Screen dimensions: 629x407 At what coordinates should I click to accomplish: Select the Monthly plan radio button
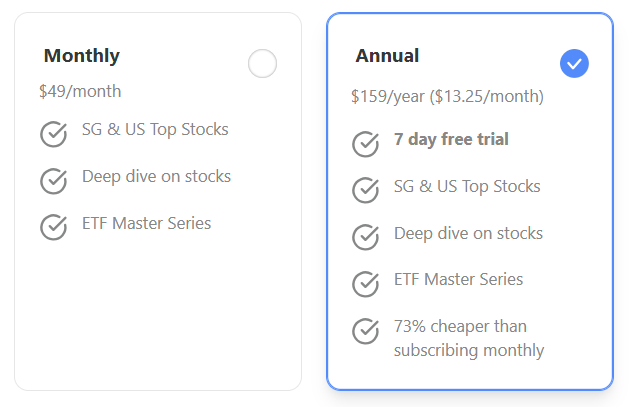tap(262, 63)
